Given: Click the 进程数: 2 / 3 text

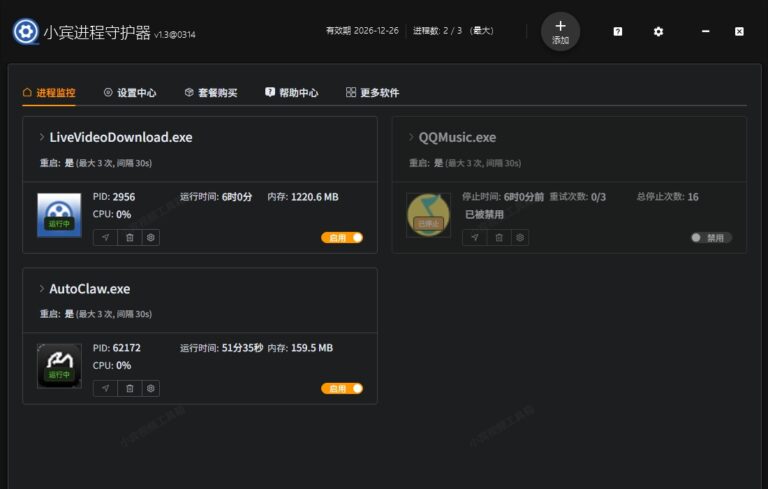Looking at the screenshot, I should click(437, 31).
